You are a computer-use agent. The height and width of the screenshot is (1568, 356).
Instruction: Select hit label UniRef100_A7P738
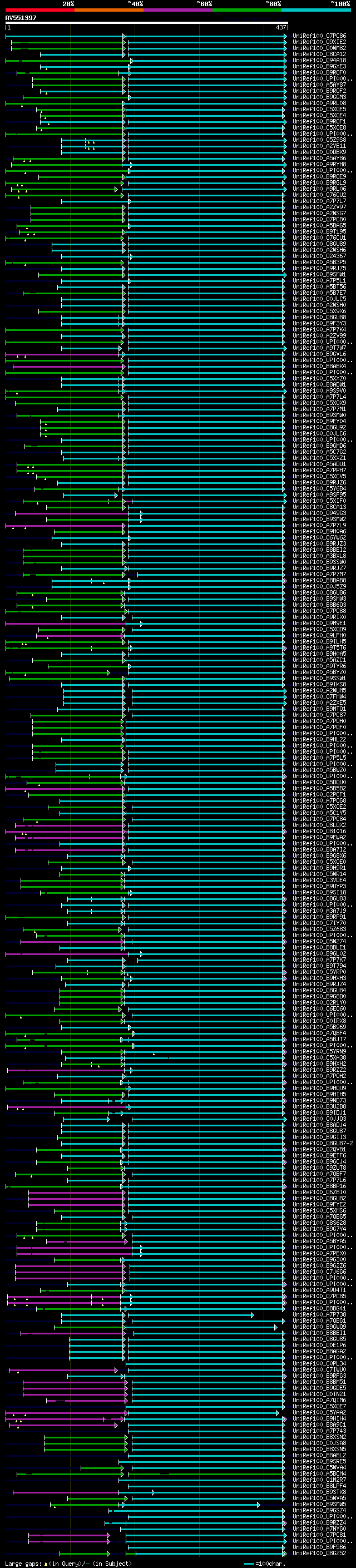(319, 1314)
